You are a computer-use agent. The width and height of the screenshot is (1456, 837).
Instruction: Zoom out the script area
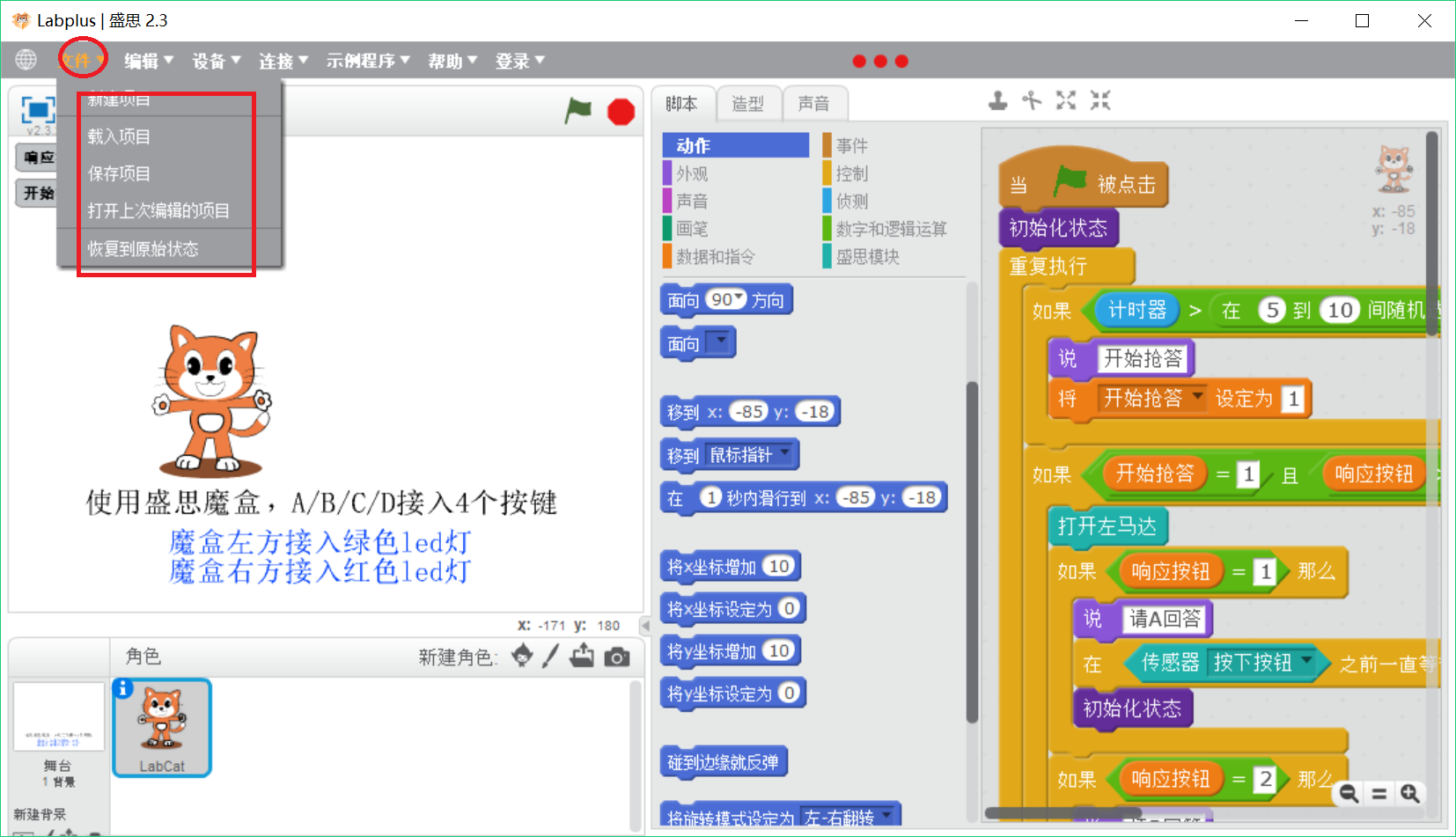[1349, 794]
